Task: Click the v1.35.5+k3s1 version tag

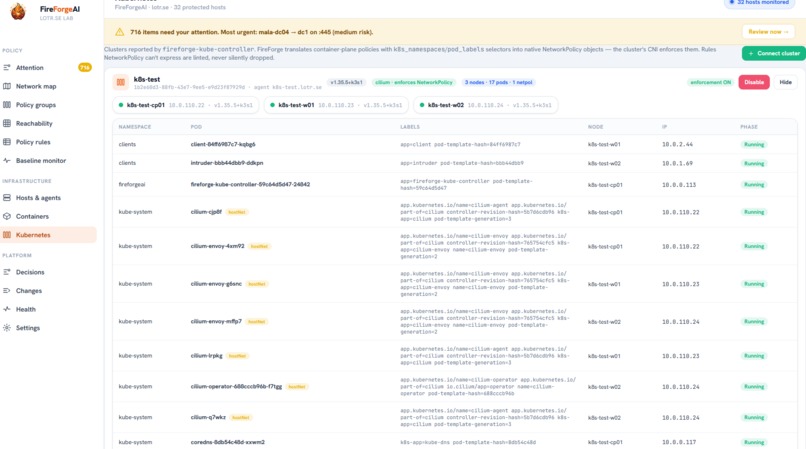Action: (346, 82)
